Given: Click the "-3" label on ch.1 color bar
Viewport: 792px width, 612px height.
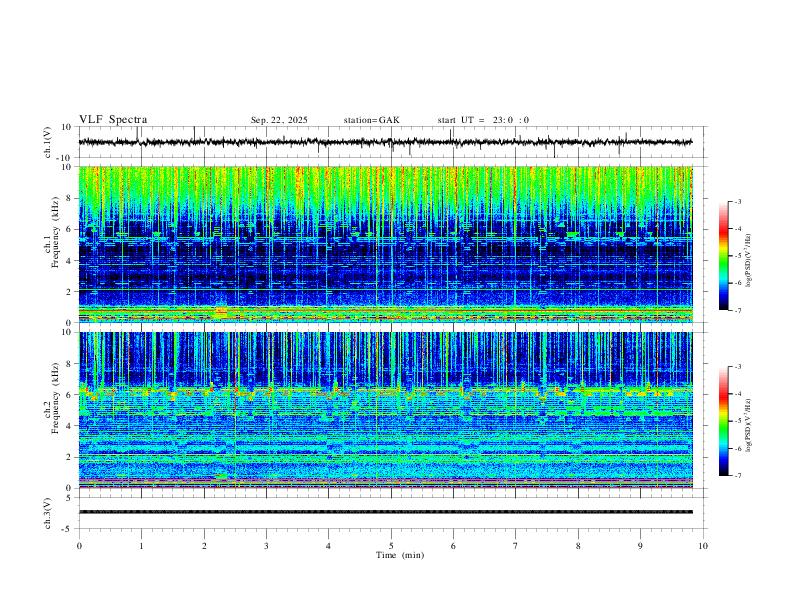Looking at the screenshot, I should (738, 201).
